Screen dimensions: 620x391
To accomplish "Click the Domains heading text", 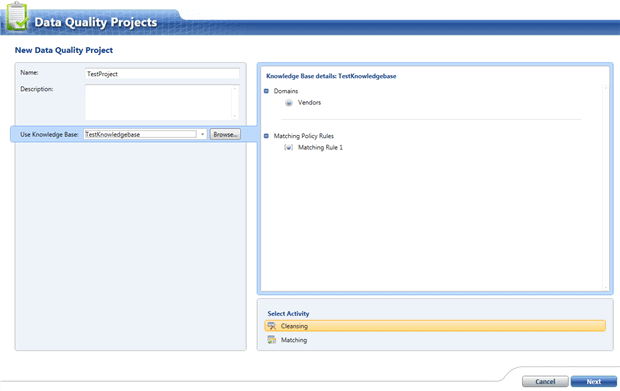I will tap(286, 91).
